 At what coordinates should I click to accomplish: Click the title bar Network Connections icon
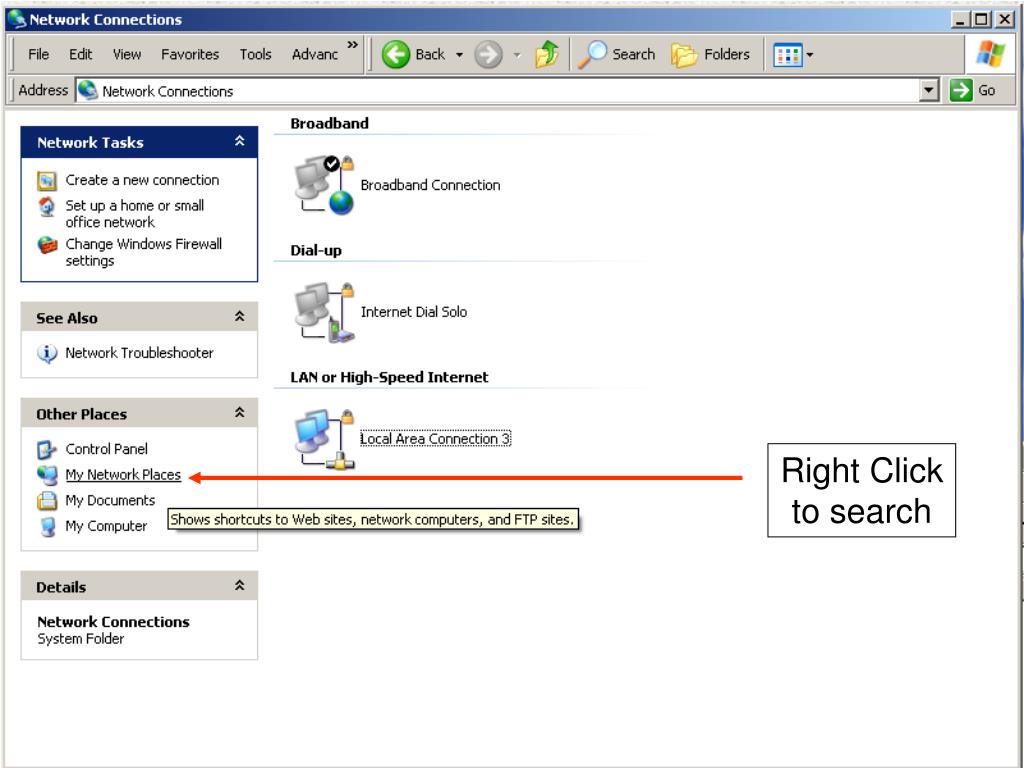tap(16, 19)
